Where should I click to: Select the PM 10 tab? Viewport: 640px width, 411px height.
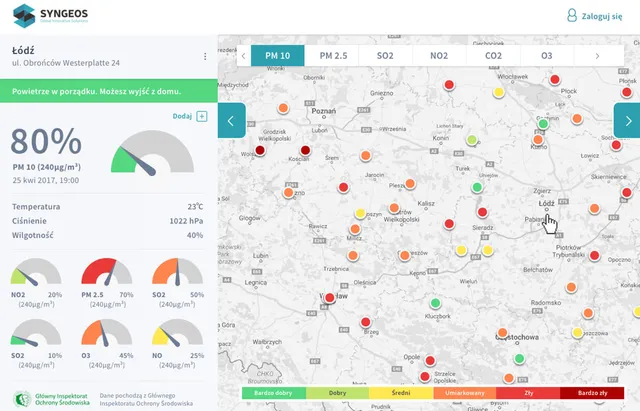(x=278, y=56)
